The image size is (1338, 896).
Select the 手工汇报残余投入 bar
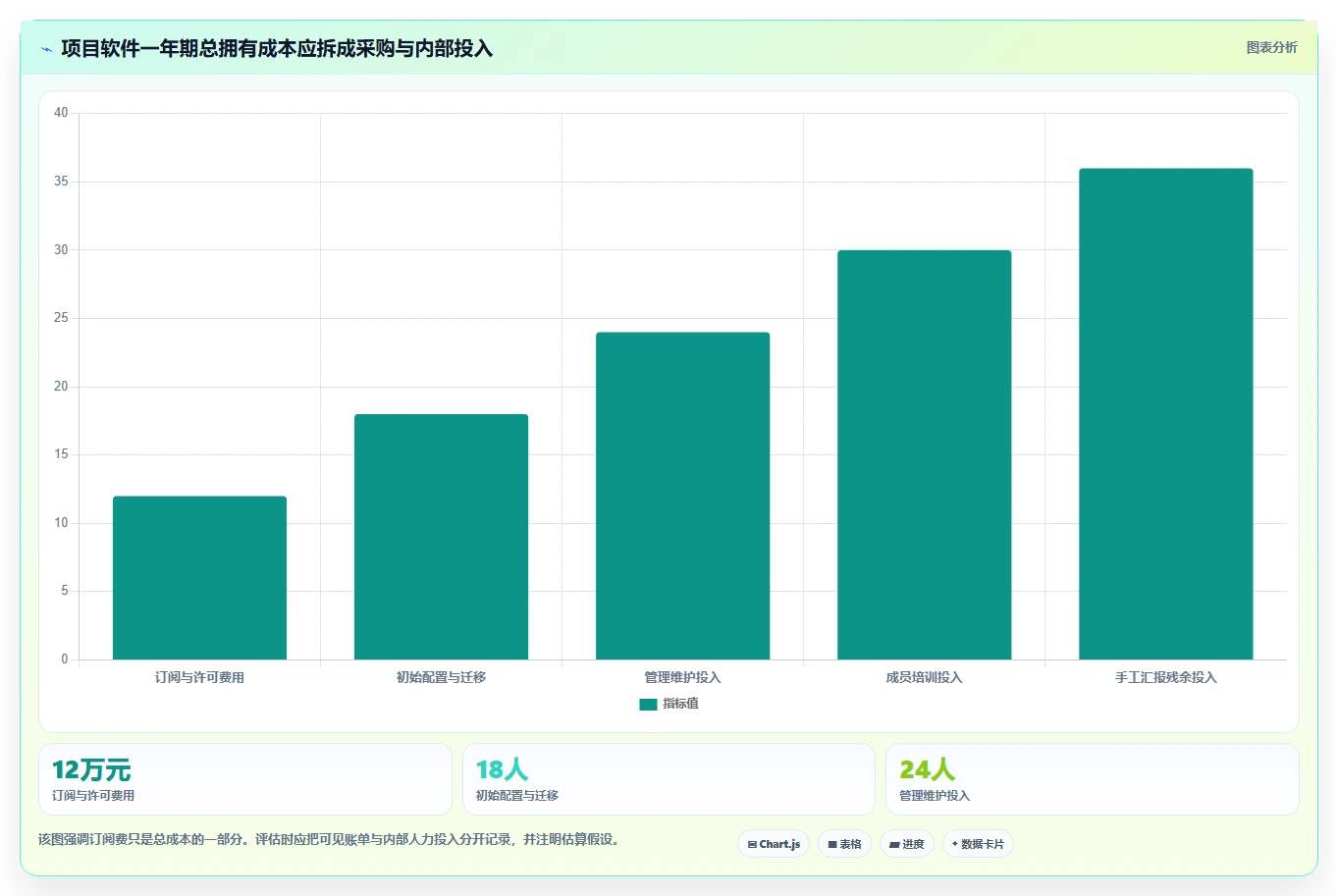click(x=1165, y=414)
